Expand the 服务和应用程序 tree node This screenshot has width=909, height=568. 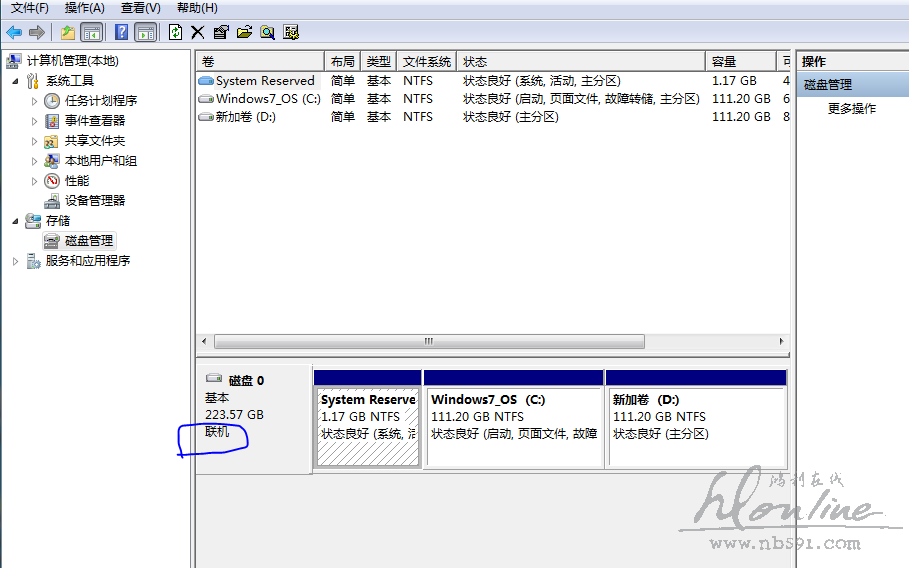15,261
